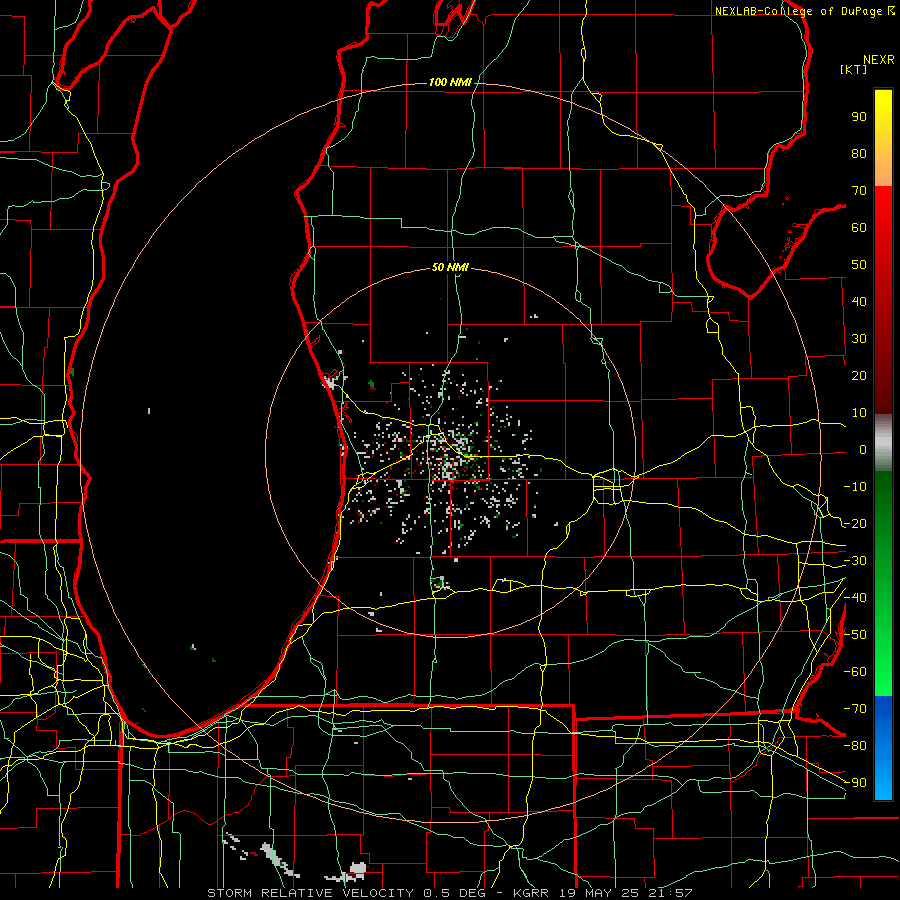Click the positive 50 knot scale label
The image size is (900, 900).
tap(859, 265)
